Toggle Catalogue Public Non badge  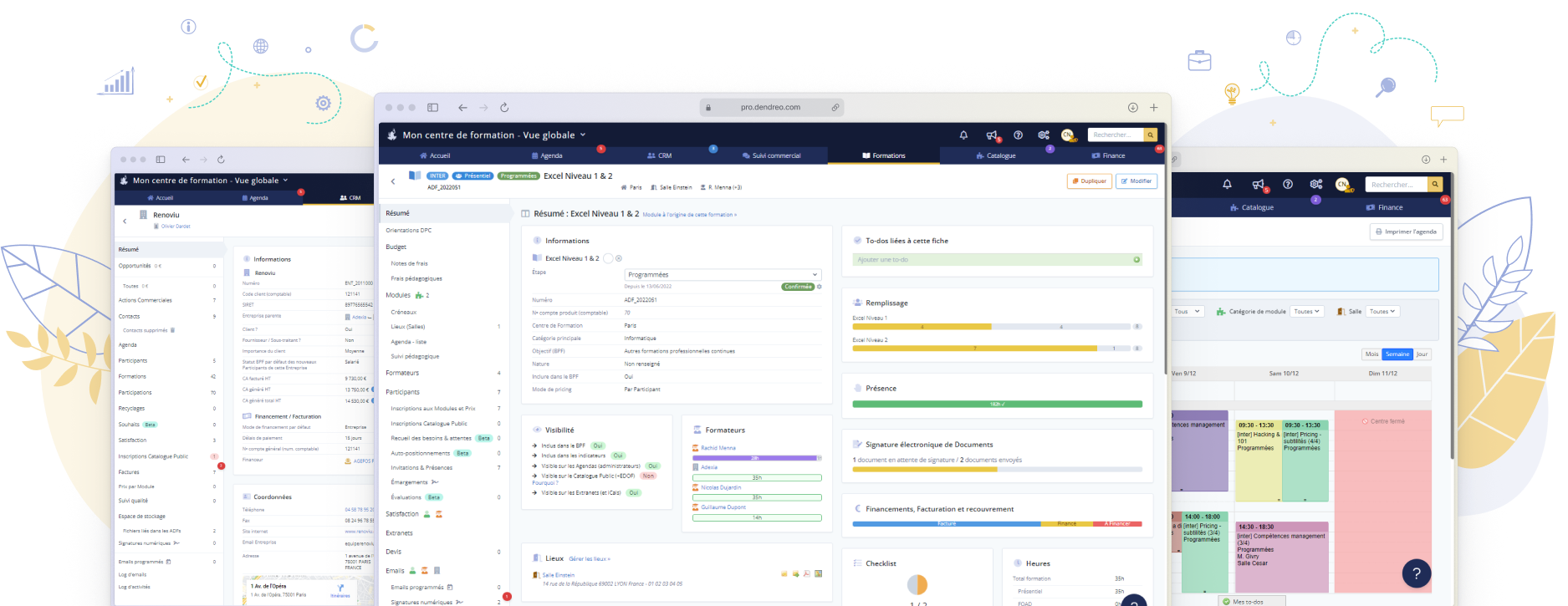pyautogui.click(x=648, y=476)
